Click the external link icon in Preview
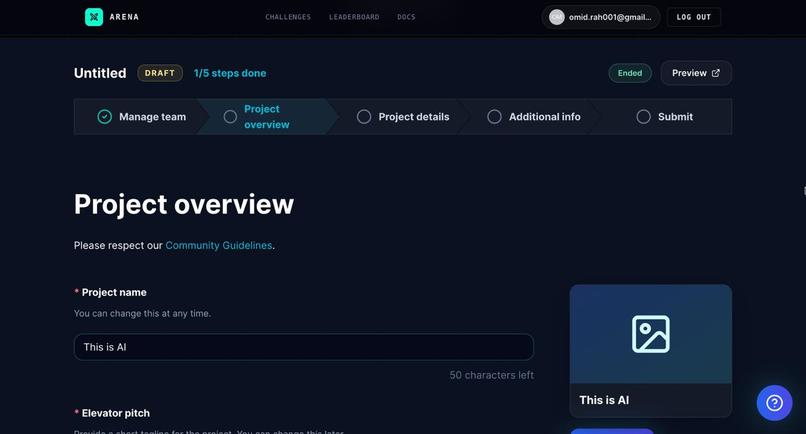Viewport: 806px width, 434px height. pyautogui.click(x=716, y=73)
